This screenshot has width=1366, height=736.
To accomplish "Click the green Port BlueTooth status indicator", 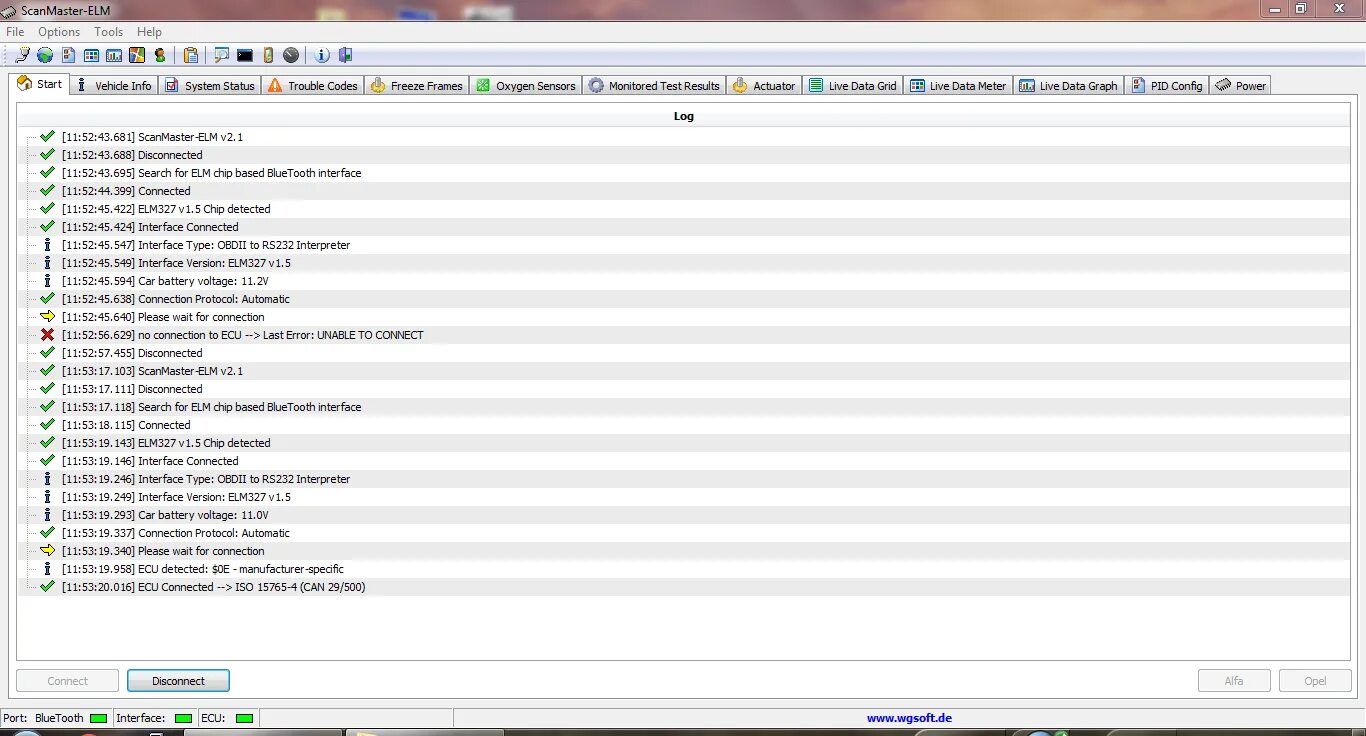I will tap(98, 718).
